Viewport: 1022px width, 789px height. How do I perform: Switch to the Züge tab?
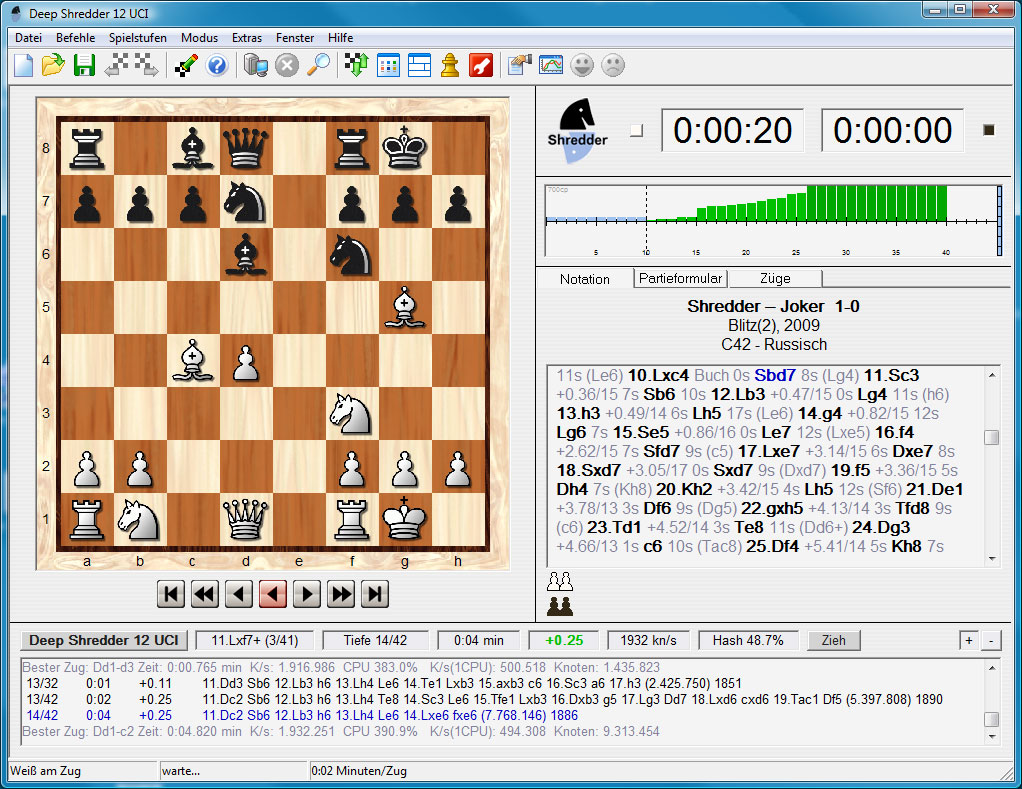pos(775,278)
